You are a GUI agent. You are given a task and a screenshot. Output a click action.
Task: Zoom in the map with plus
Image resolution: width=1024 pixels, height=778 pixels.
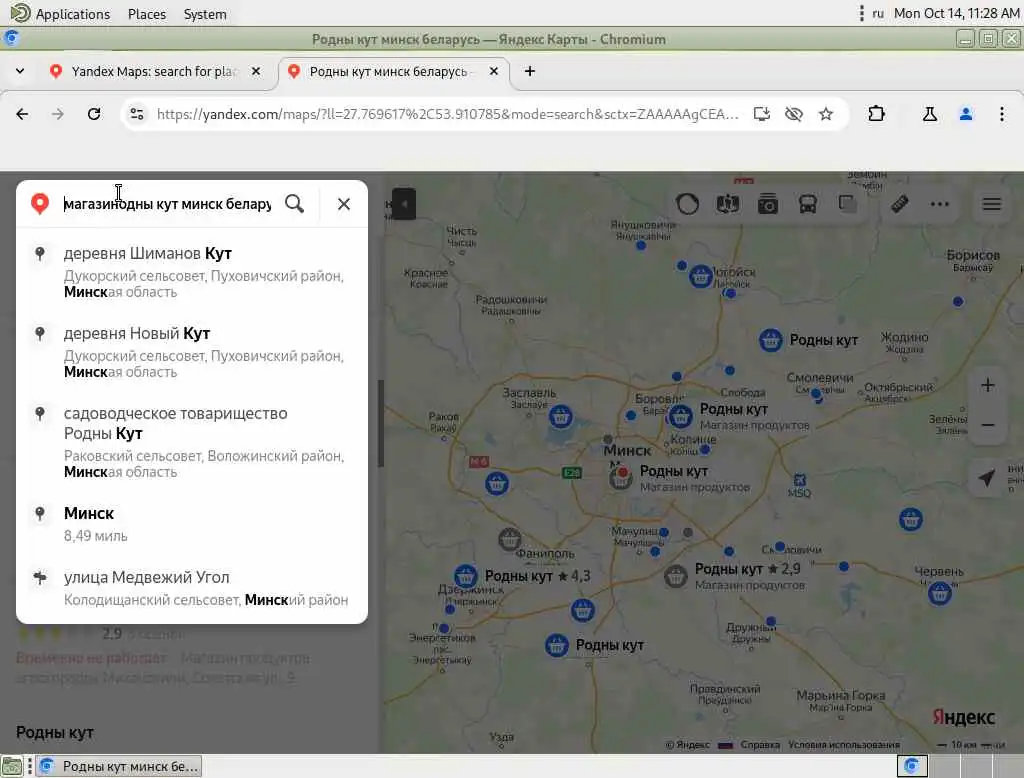click(987, 385)
